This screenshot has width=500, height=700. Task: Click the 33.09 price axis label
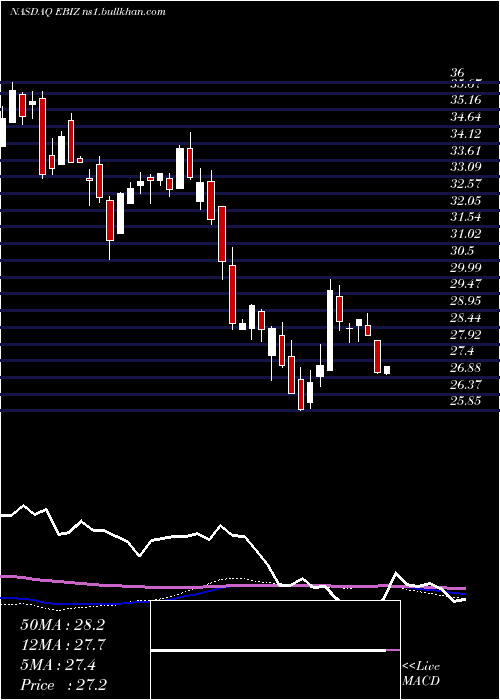pos(466,167)
